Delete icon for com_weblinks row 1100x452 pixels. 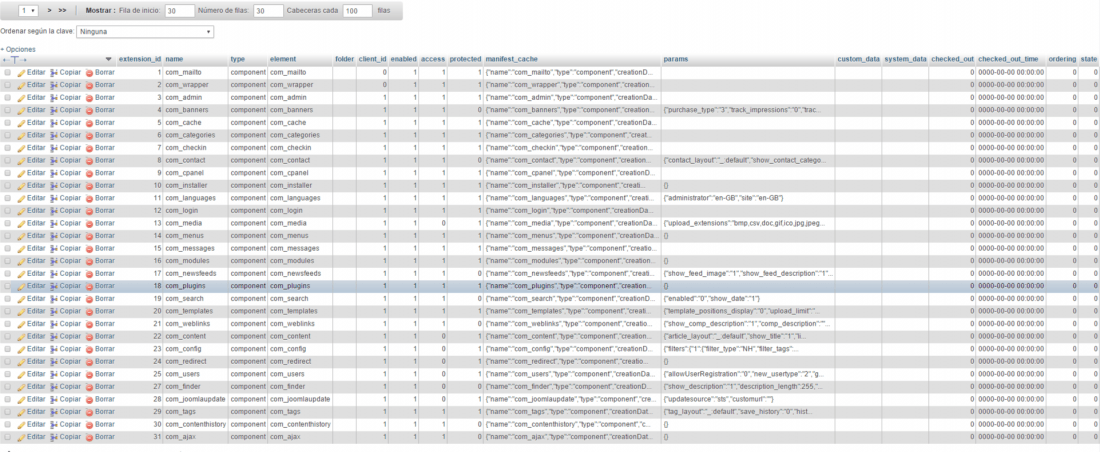[89, 324]
